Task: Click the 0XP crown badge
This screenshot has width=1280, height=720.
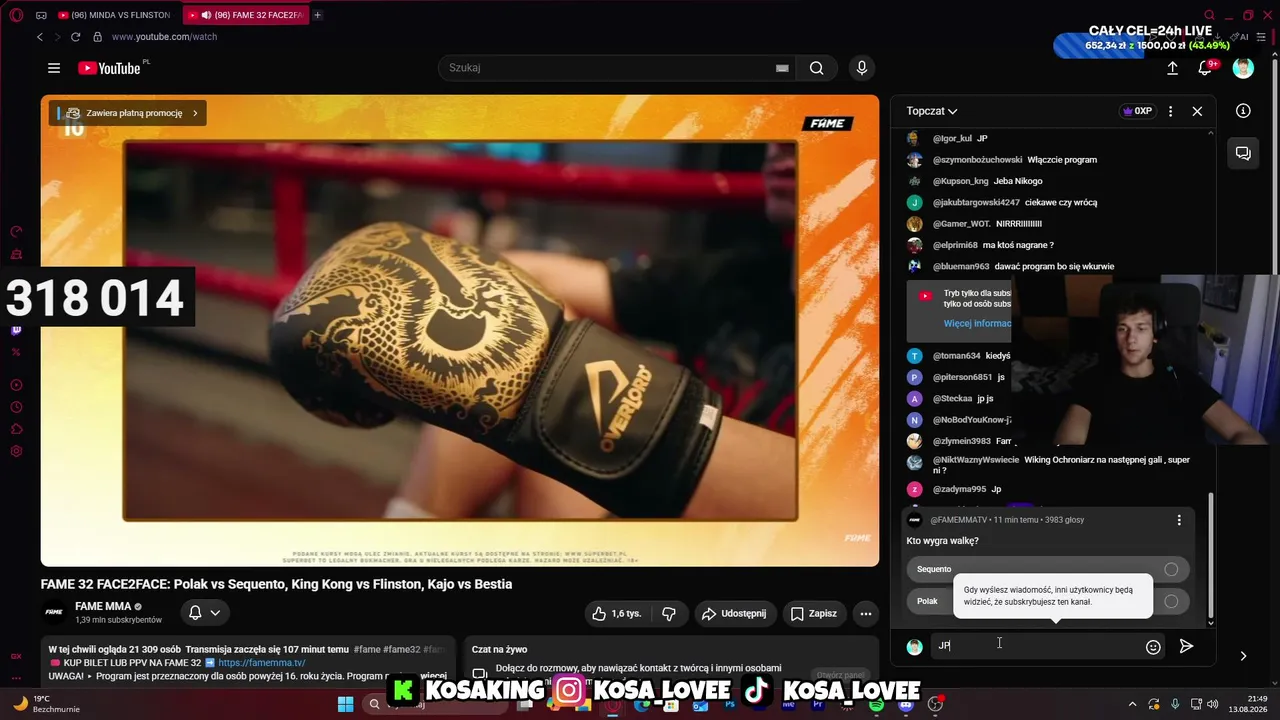Action: pos(1138,111)
